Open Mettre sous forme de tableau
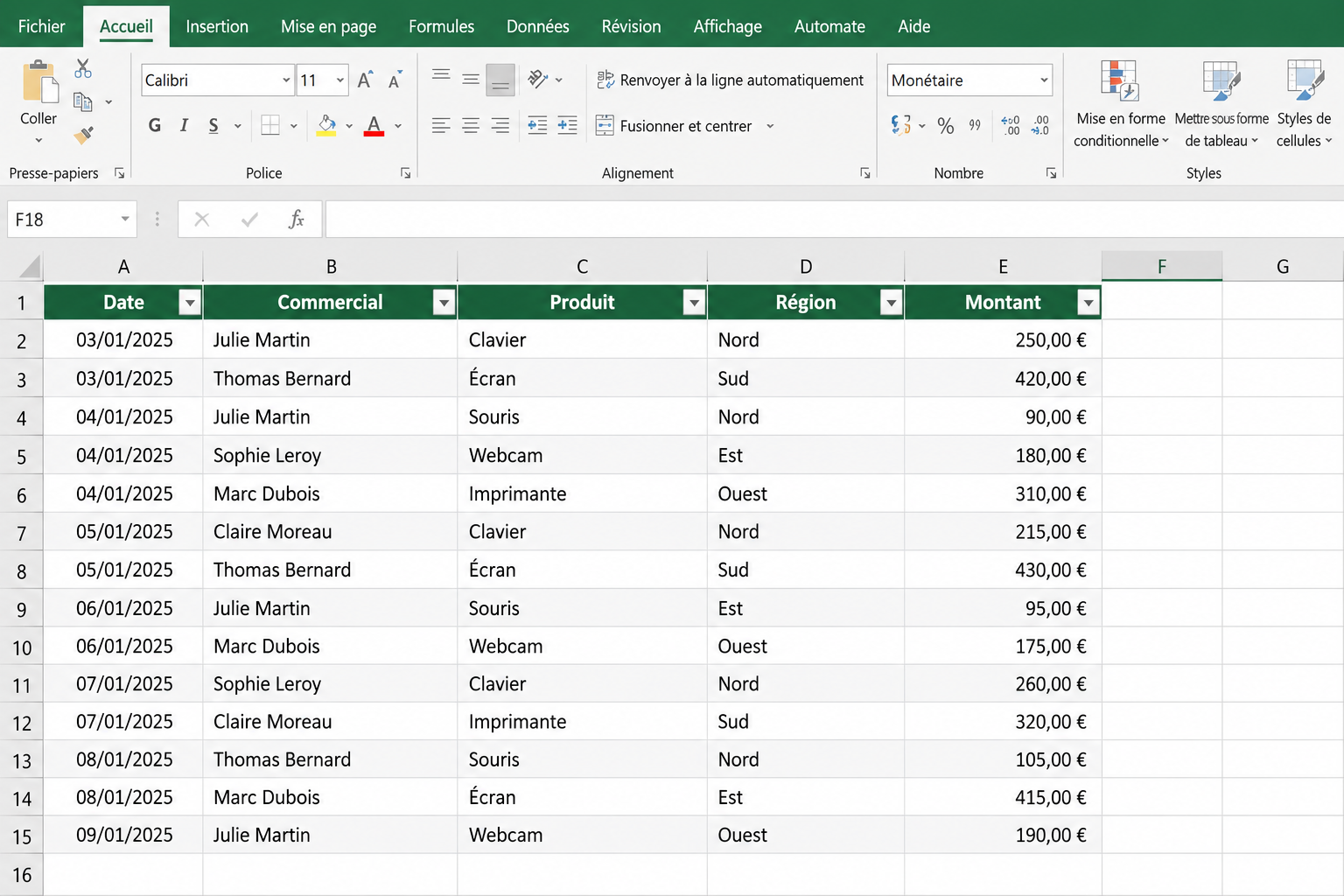Image resolution: width=1344 pixels, height=896 pixels. [x=1221, y=103]
